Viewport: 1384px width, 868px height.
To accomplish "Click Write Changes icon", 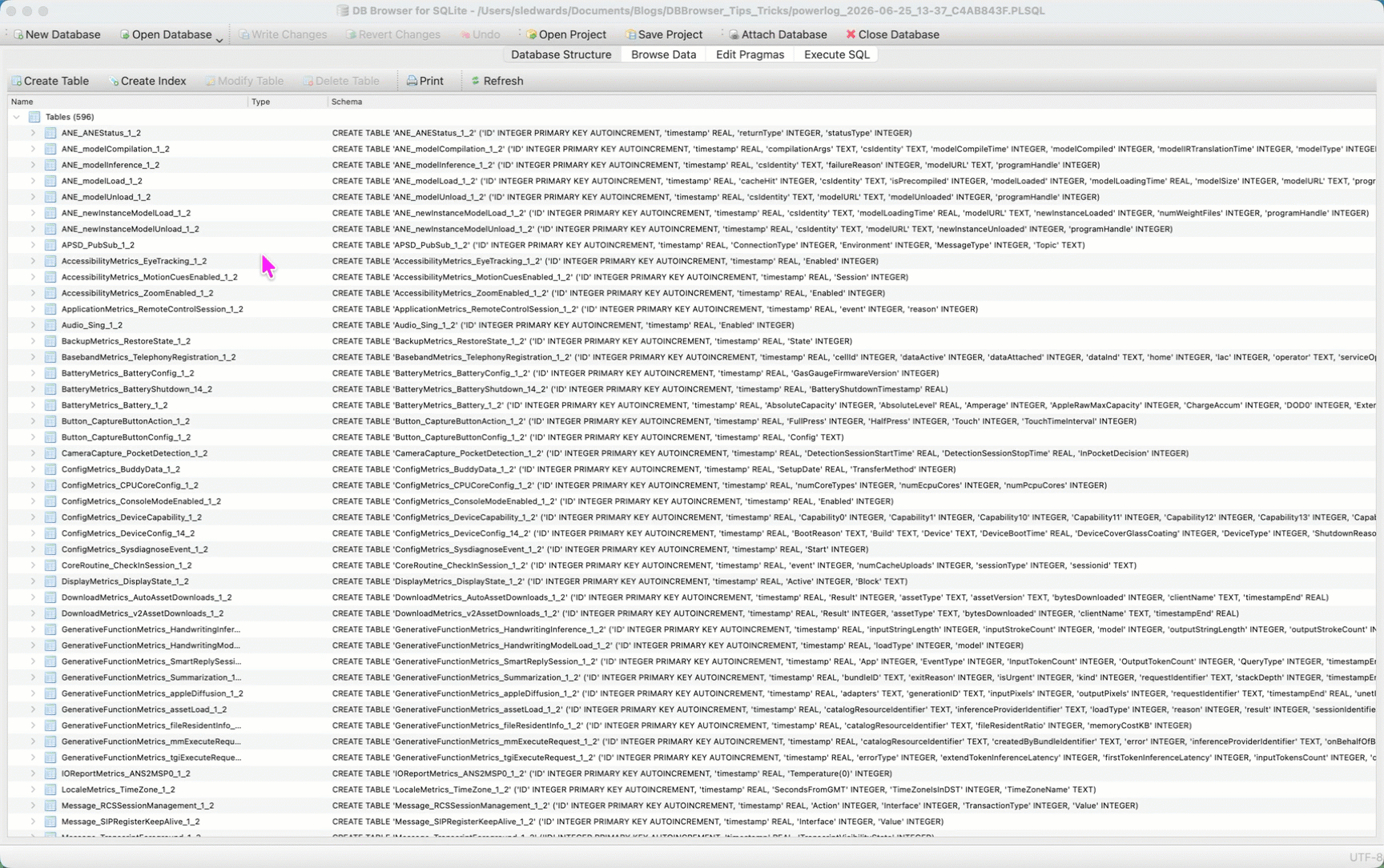I will (244, 34).
